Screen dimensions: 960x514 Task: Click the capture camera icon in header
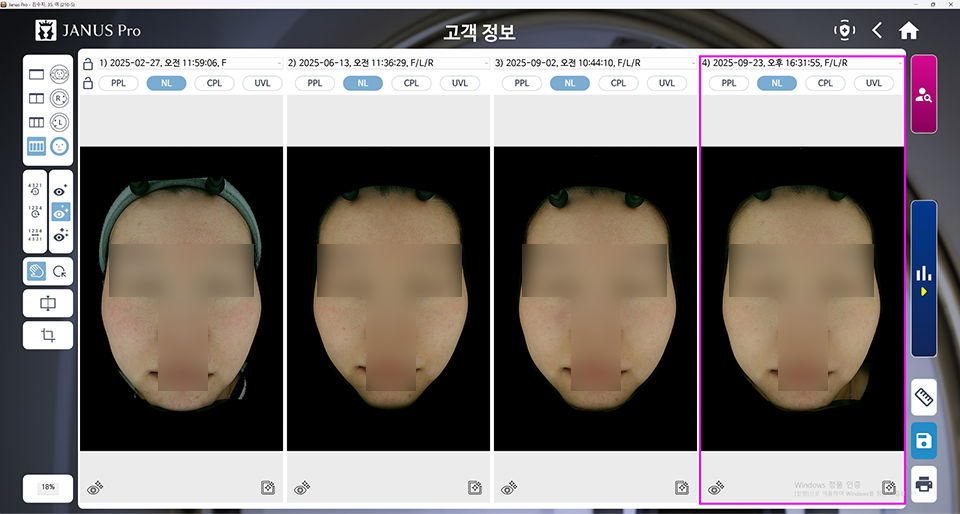click(844, 30)
